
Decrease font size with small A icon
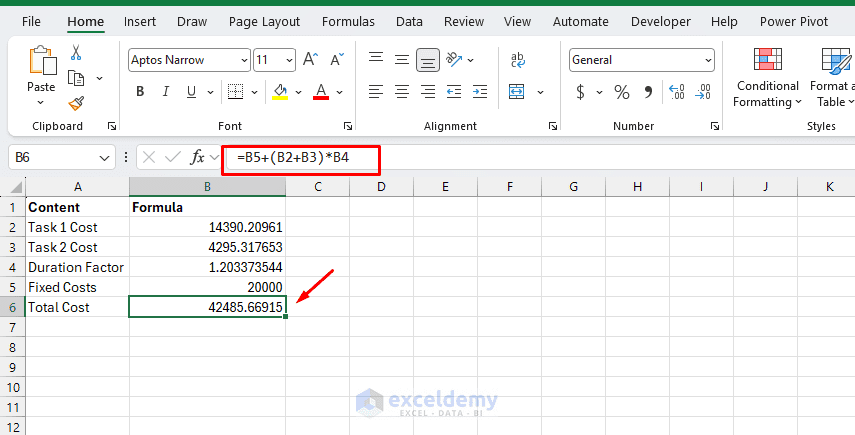(338, 59)
